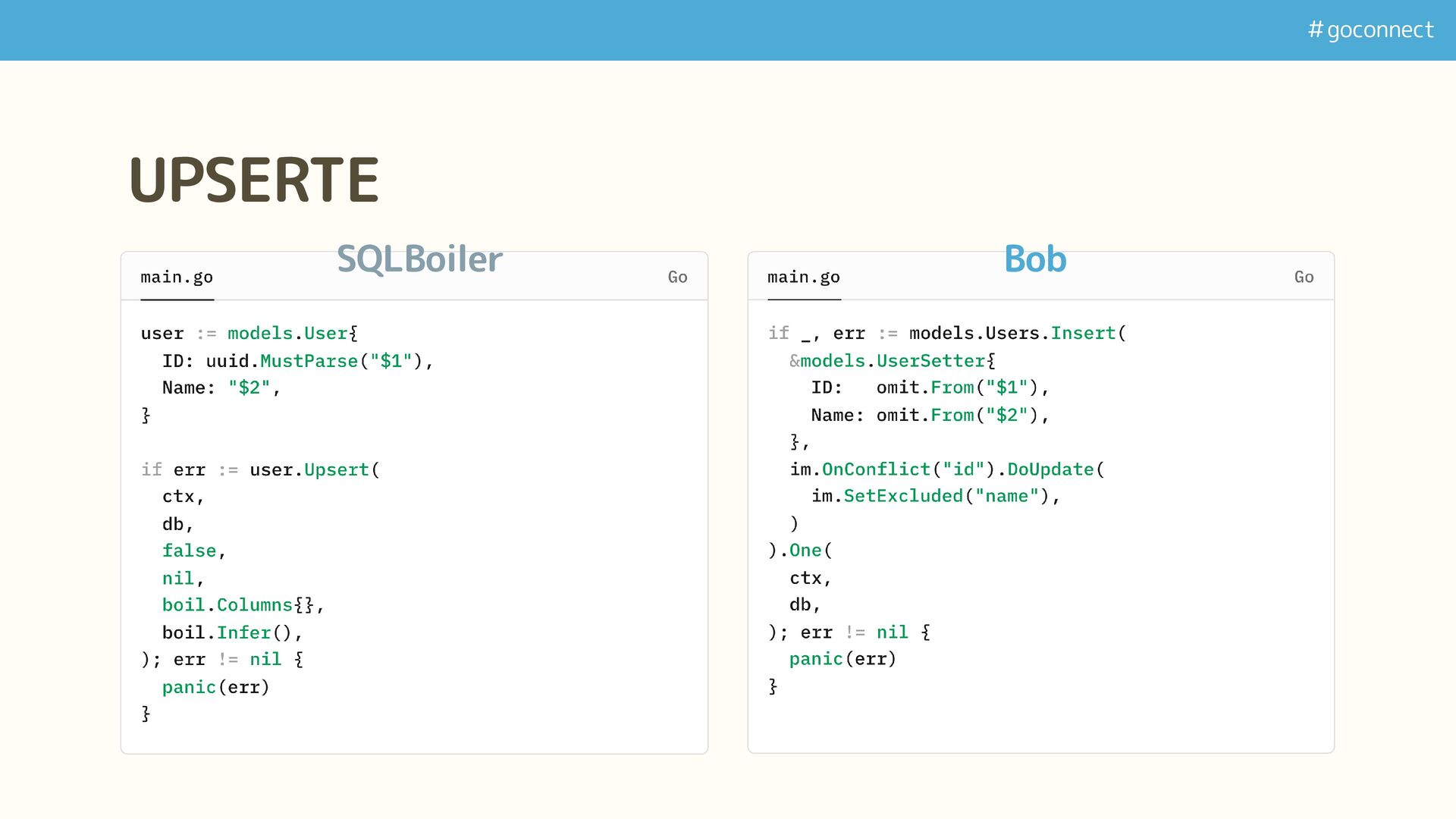Click the Upsert method call in code
1456x819 pixels.
point(336,470)
